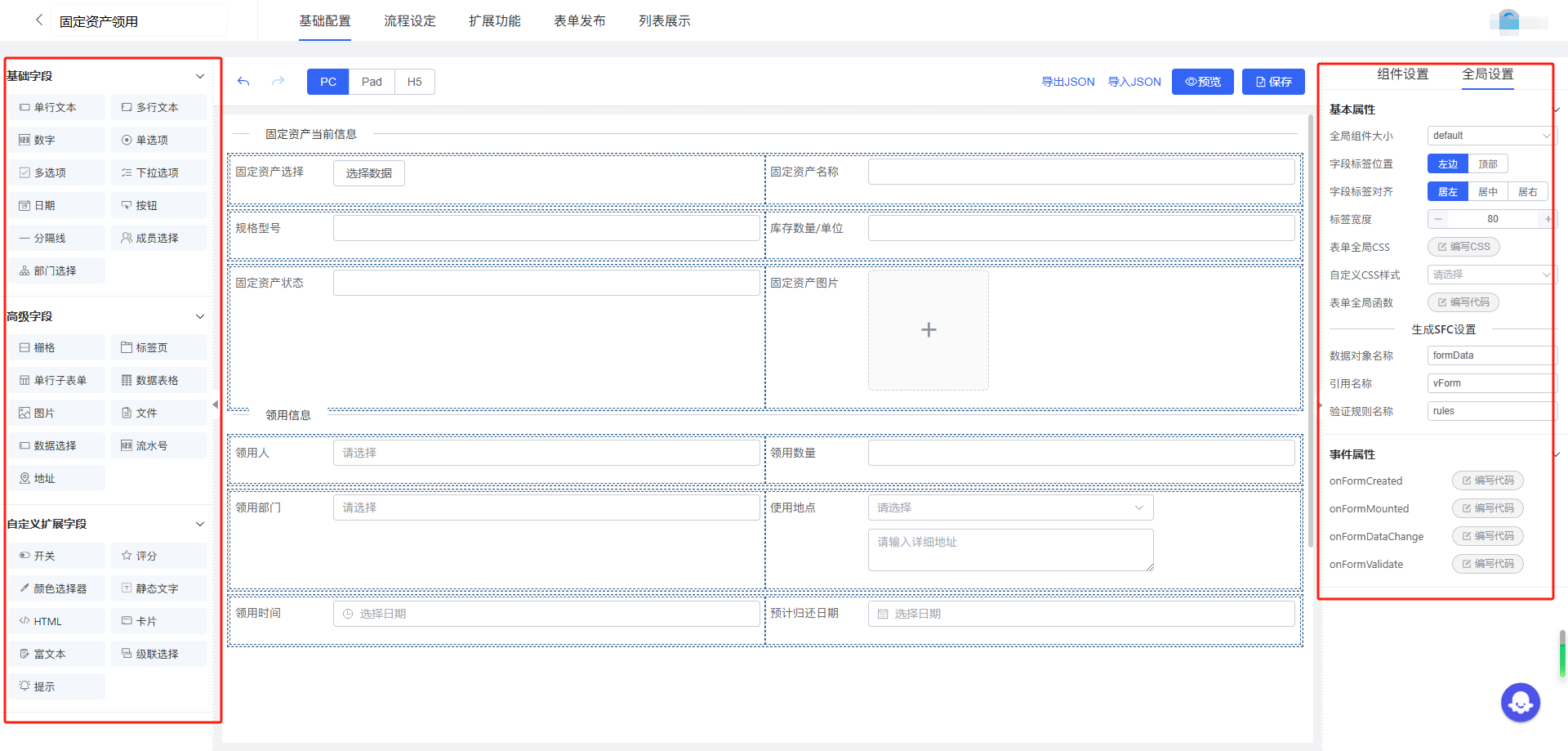This screenshot has width=1568, height=751.
Task: Set label position to 顶部
Action: [x=1487, y=164]
